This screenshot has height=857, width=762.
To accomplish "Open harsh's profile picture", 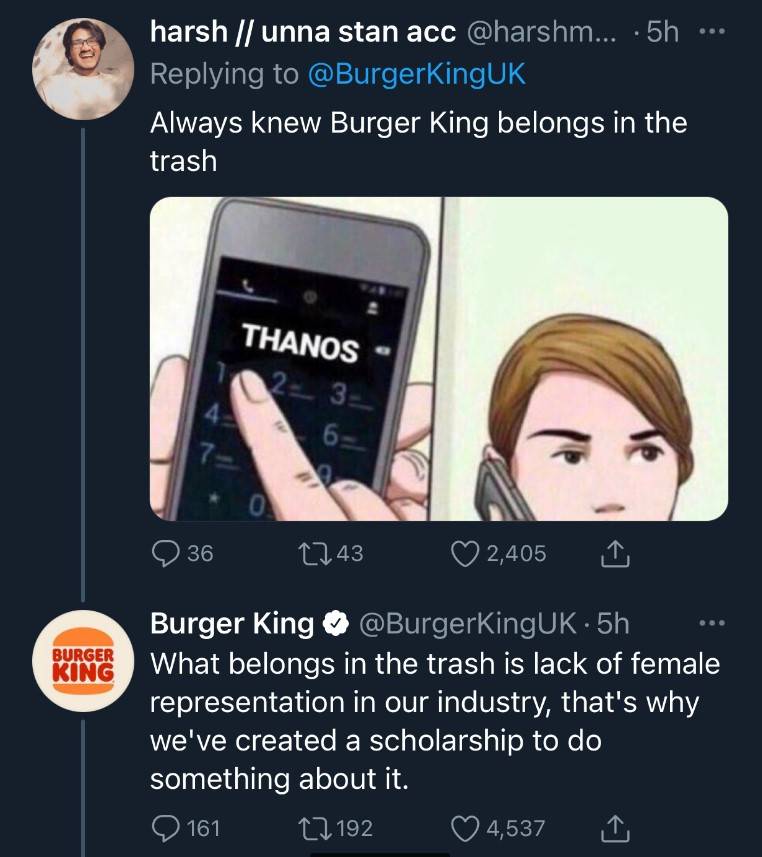I will (83, 69).
